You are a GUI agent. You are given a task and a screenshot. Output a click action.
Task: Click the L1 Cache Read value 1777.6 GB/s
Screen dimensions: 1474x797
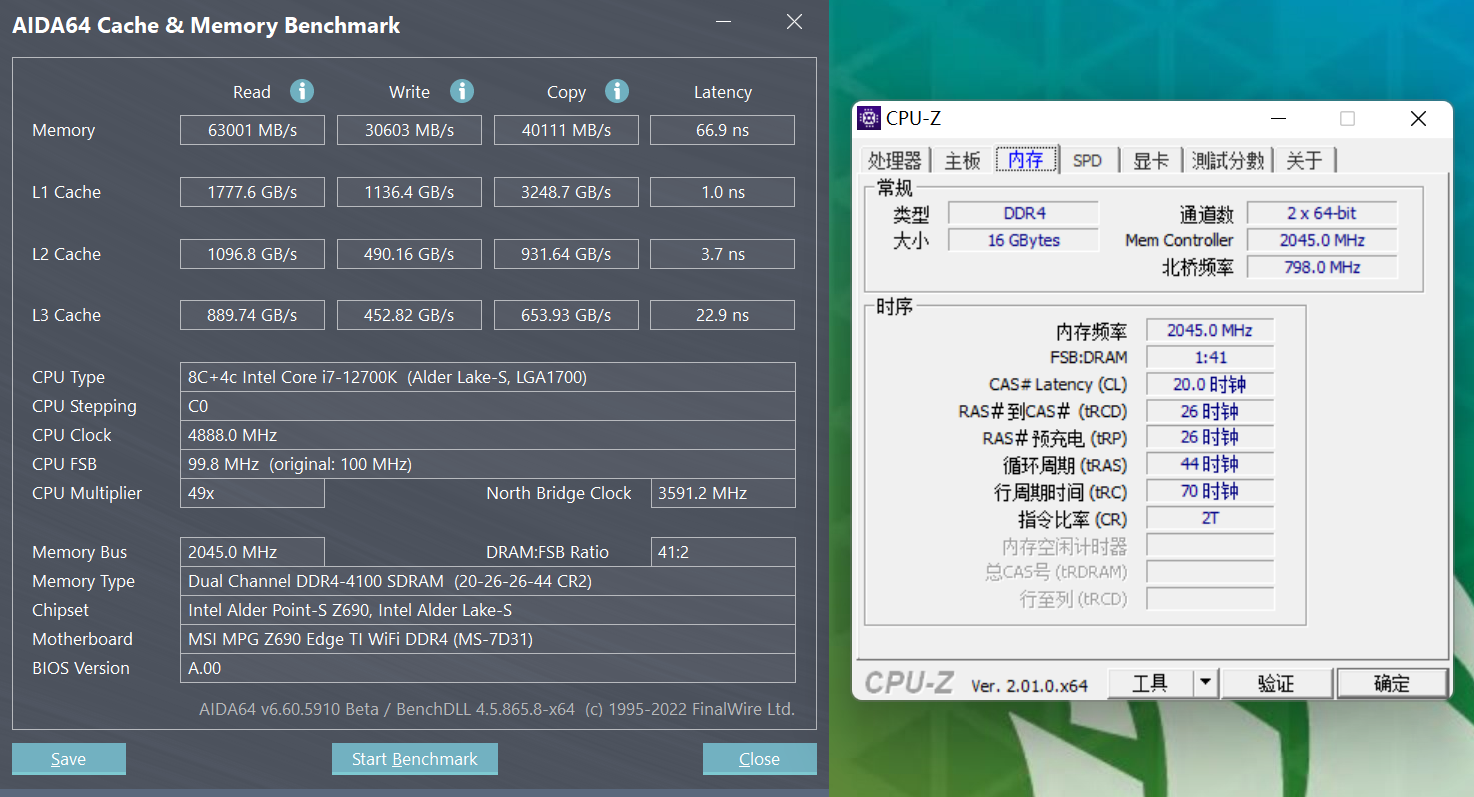[252, 192]
